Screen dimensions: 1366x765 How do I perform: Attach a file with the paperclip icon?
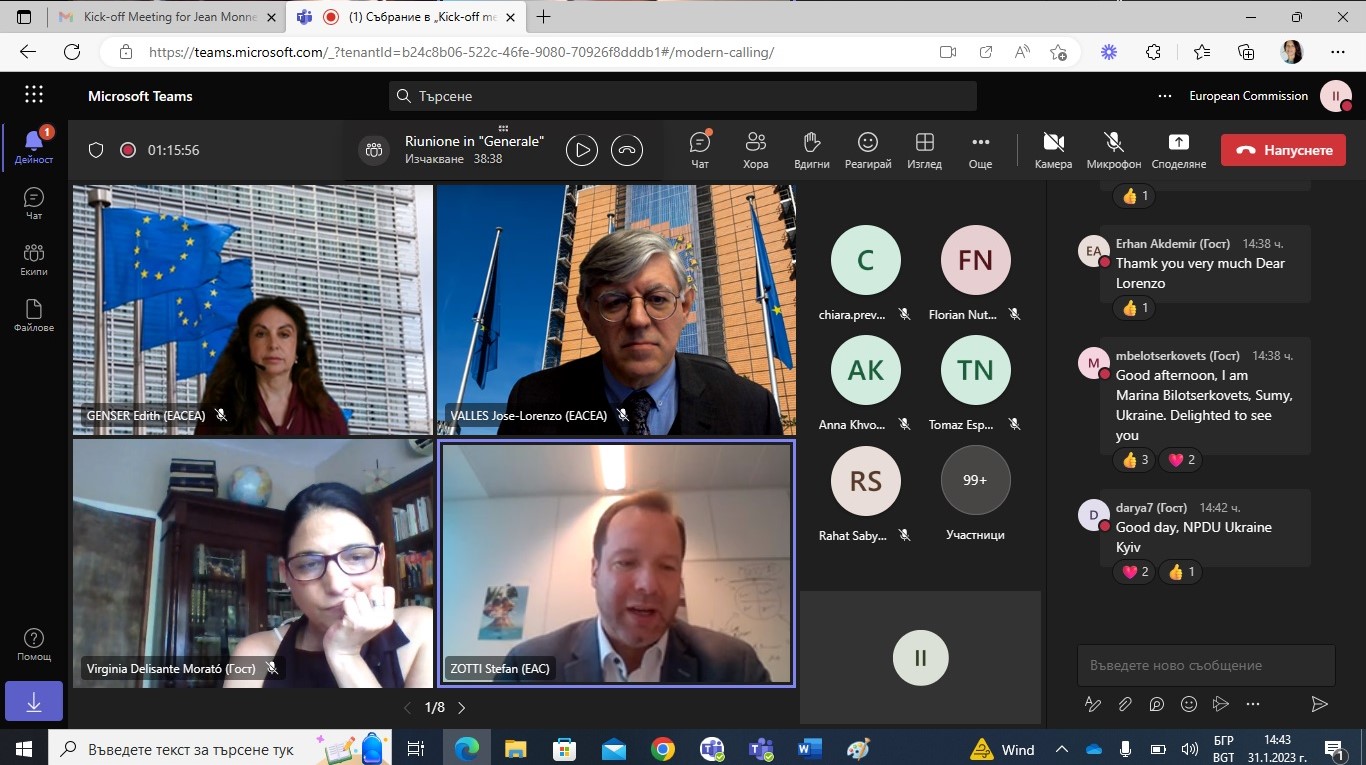(x=1125, y=704)
